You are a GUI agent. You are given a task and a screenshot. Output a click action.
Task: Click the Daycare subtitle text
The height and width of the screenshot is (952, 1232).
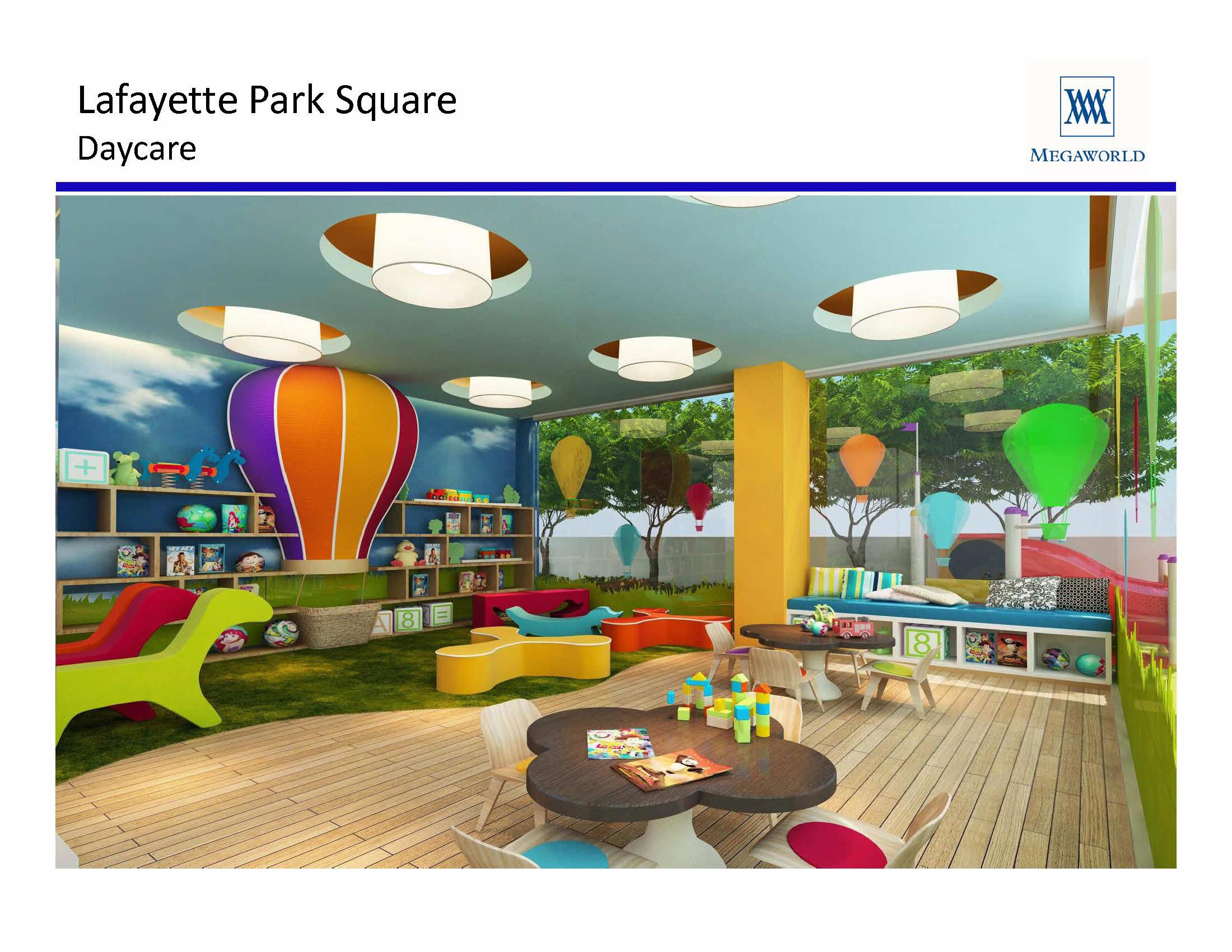[137, 149]
